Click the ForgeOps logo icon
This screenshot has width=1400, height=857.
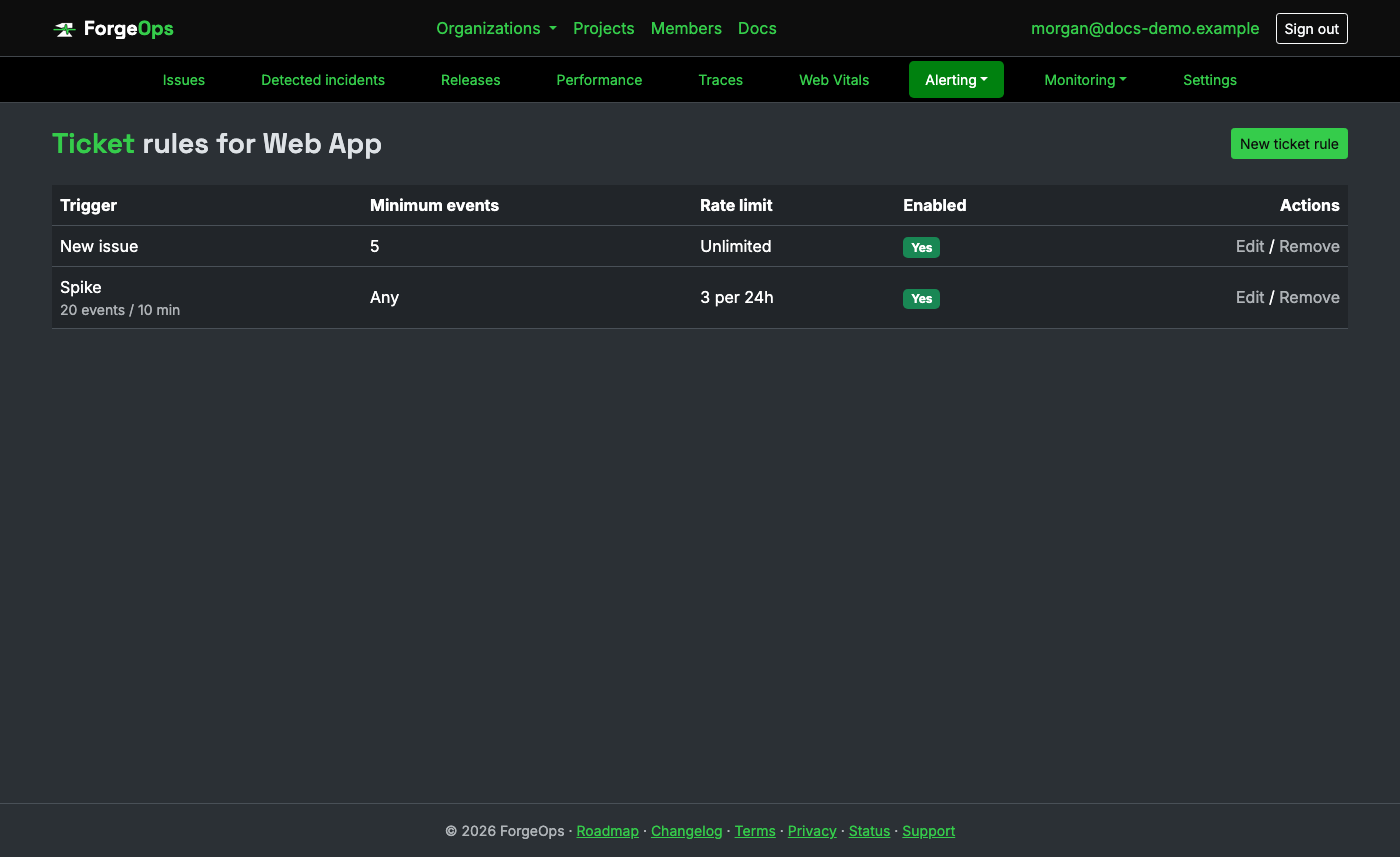click(x=64, y=29)
